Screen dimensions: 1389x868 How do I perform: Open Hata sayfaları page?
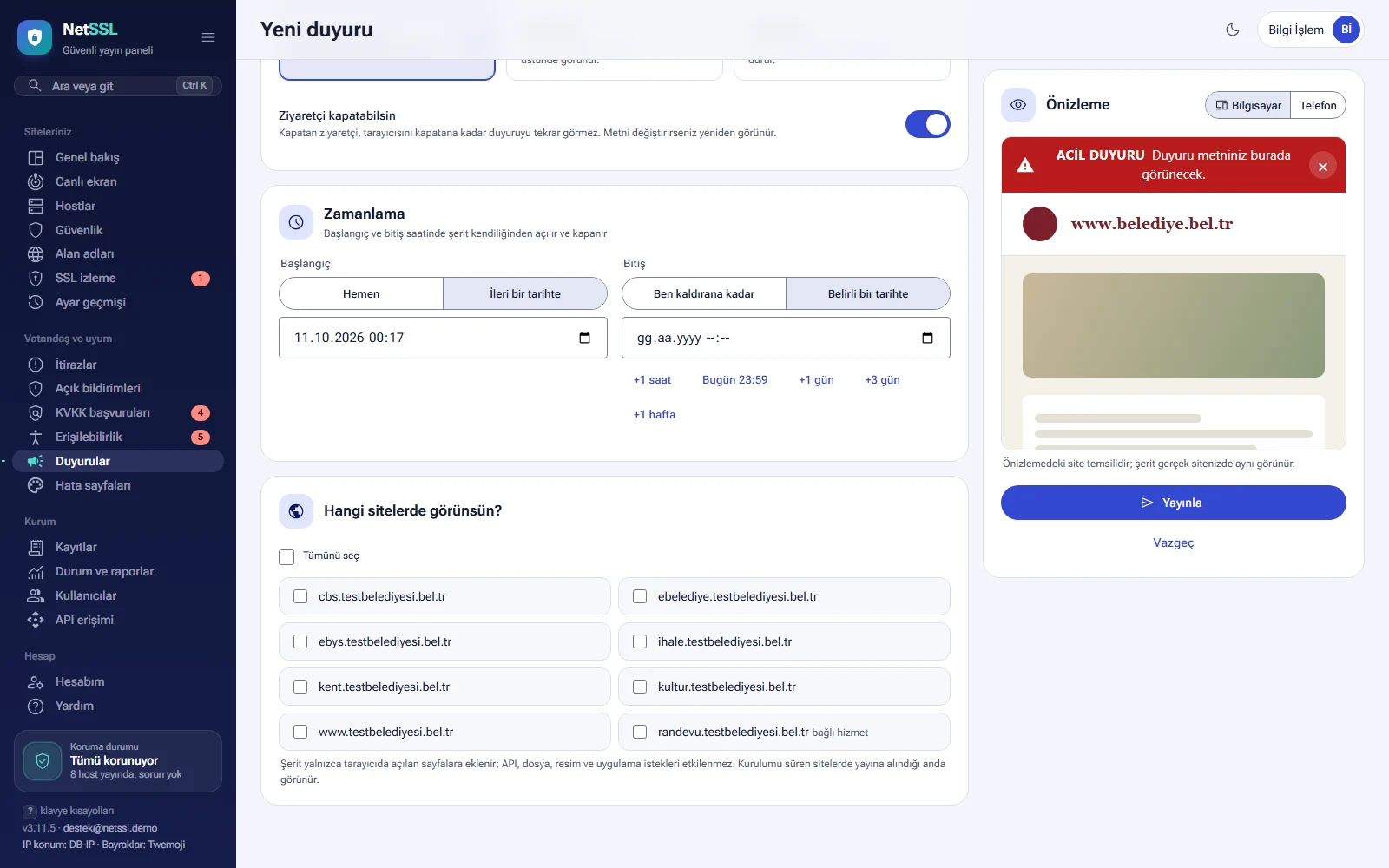point(118,485)
